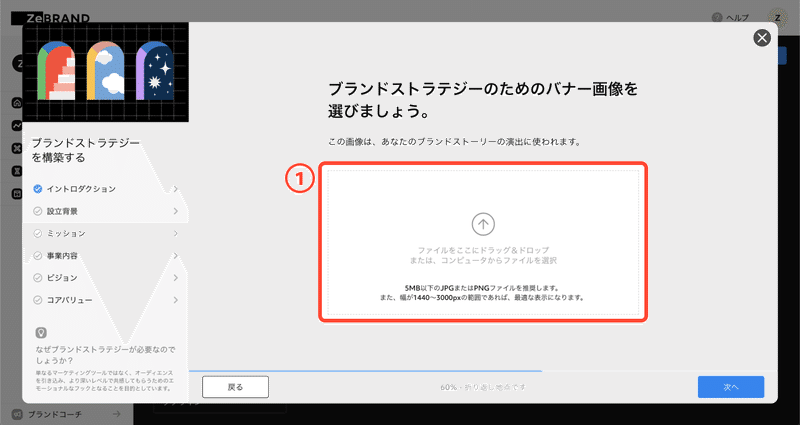The height and width of the screenshot is (425, 800).
Task: Select the コアバリュー step
Action: click(x=106, y=300)
